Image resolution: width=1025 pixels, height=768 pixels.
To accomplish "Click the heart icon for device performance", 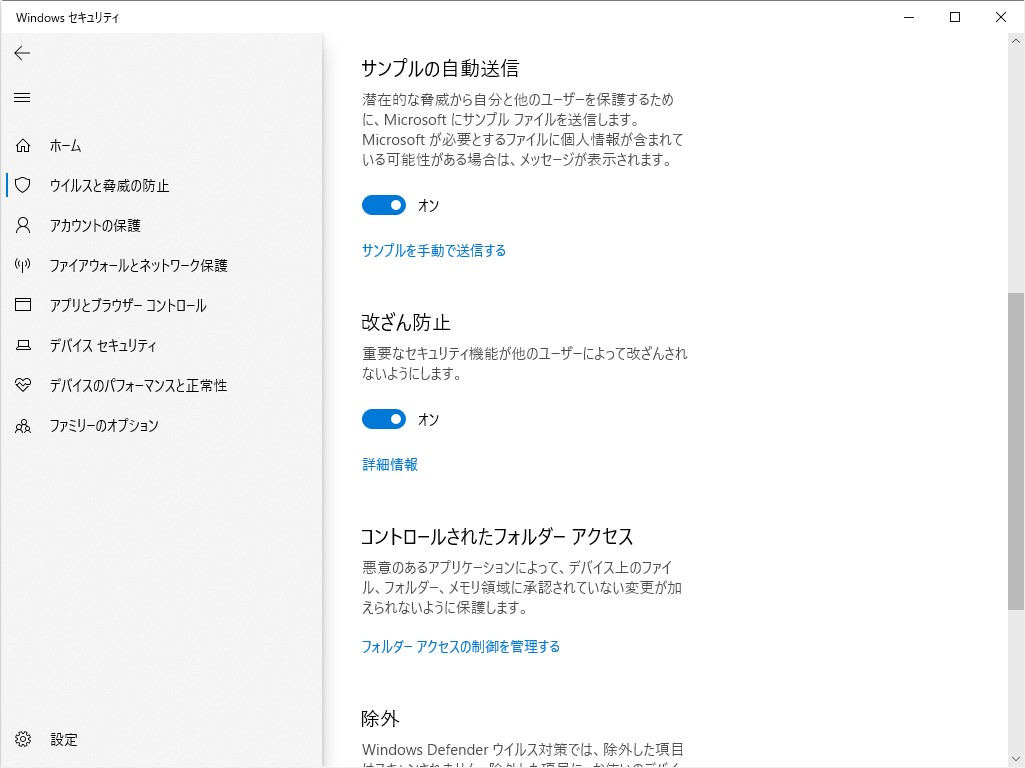I will coord(23,385).
